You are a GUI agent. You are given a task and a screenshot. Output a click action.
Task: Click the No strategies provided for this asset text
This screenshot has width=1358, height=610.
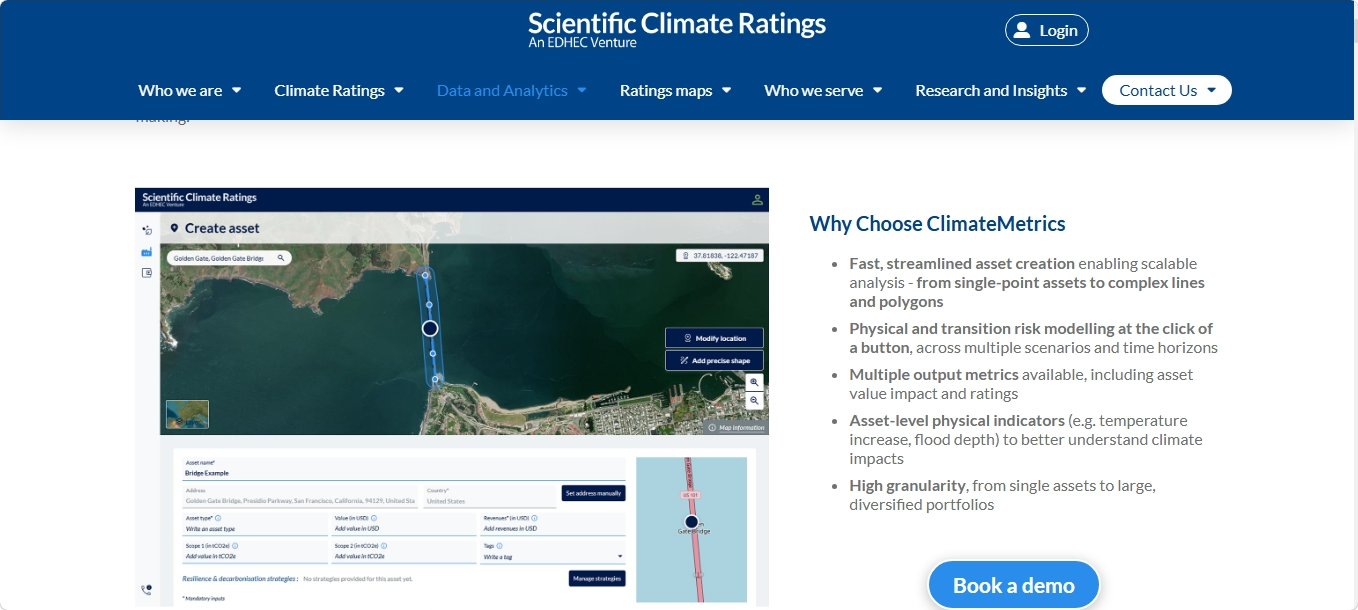click(358, 579)
